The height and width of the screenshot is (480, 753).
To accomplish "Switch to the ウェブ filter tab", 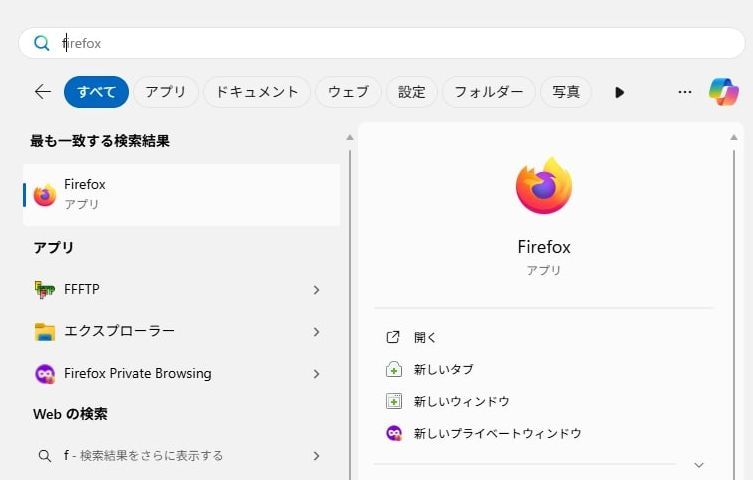I will pos(348,92).
